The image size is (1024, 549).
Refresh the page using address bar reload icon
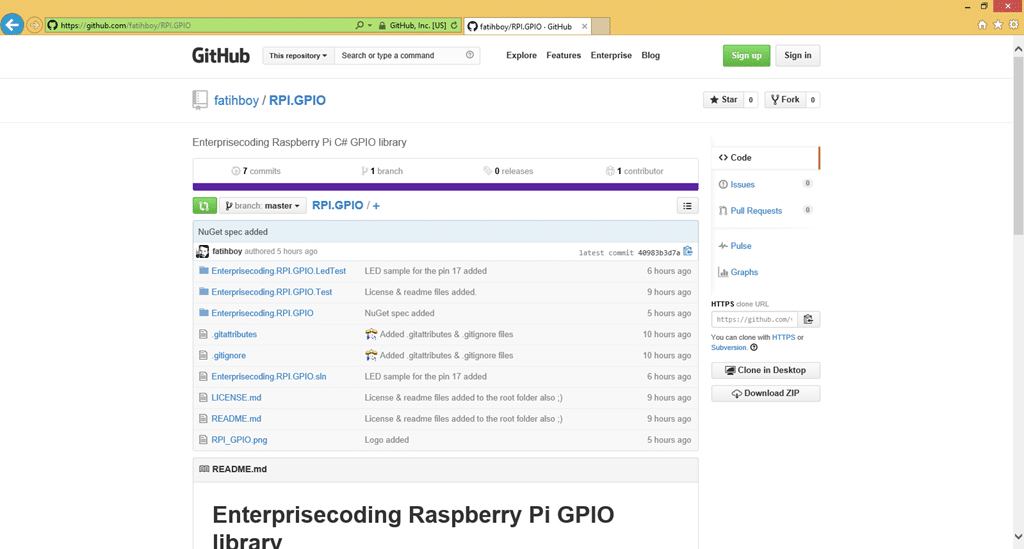coord(454,25)
